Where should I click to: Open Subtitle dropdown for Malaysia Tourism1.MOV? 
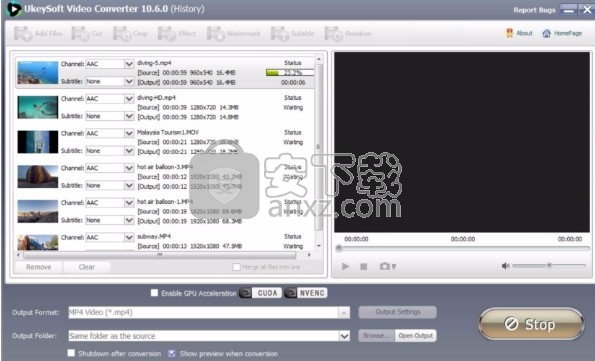click(129, 151)
